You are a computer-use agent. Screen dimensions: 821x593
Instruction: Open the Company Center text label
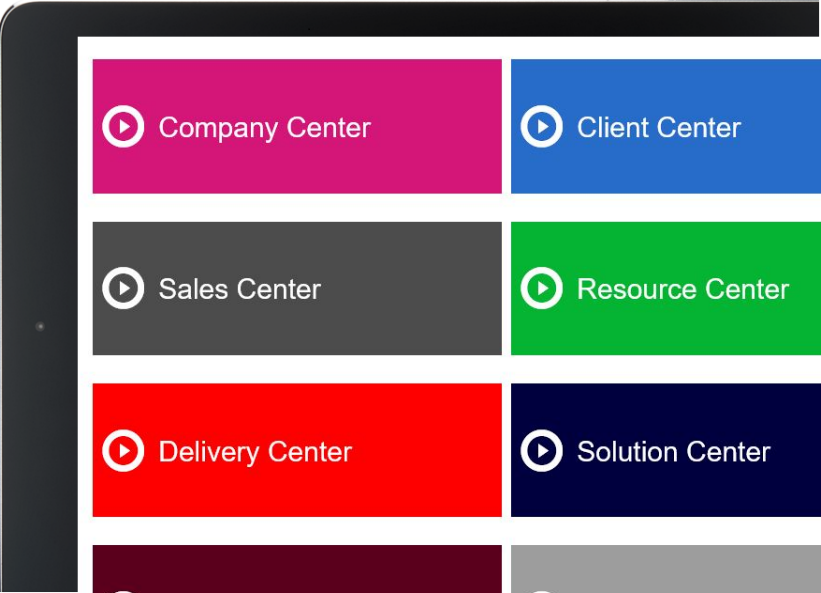point(265,128)
